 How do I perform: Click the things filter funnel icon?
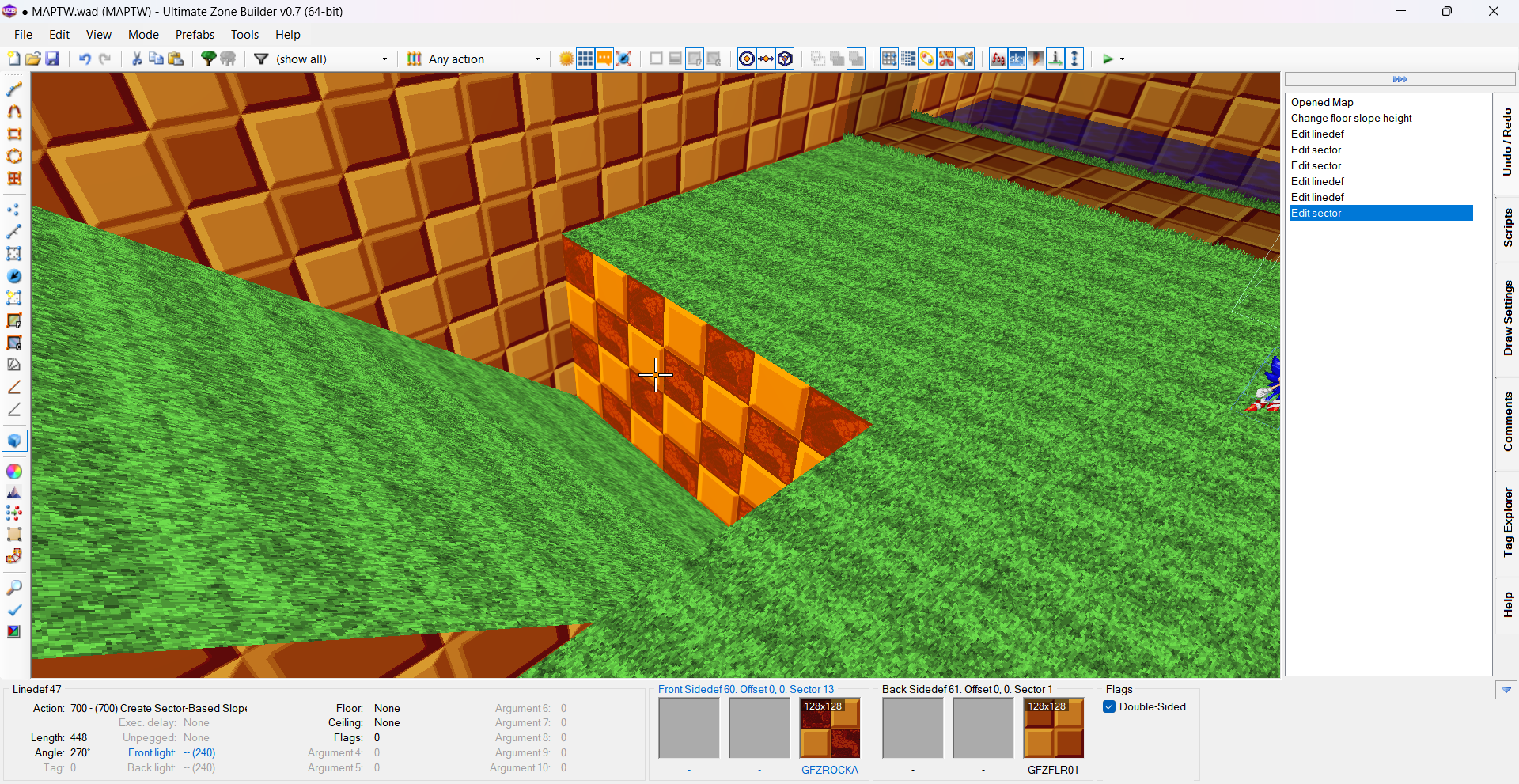point(261,59)
